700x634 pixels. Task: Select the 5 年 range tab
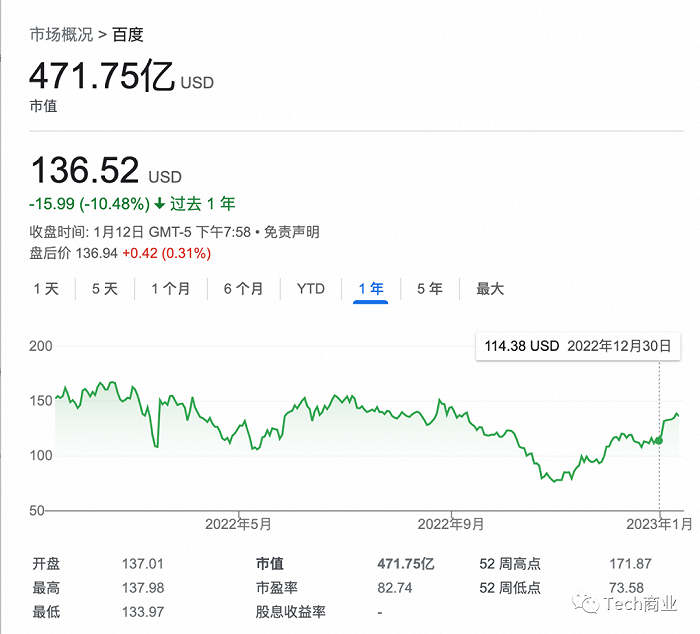430,289
